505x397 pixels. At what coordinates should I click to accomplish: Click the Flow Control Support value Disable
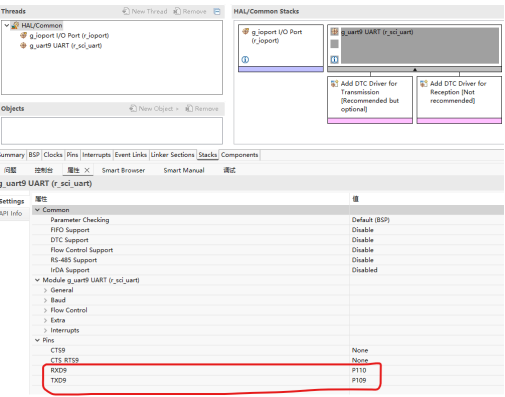[363, 250]
